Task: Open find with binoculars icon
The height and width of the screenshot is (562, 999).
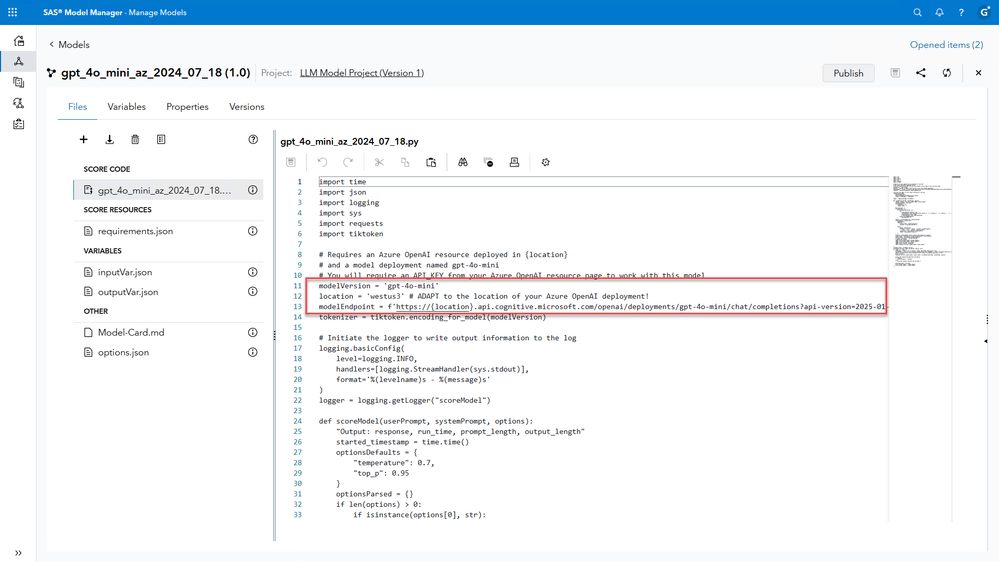Action: click(463, 162)
